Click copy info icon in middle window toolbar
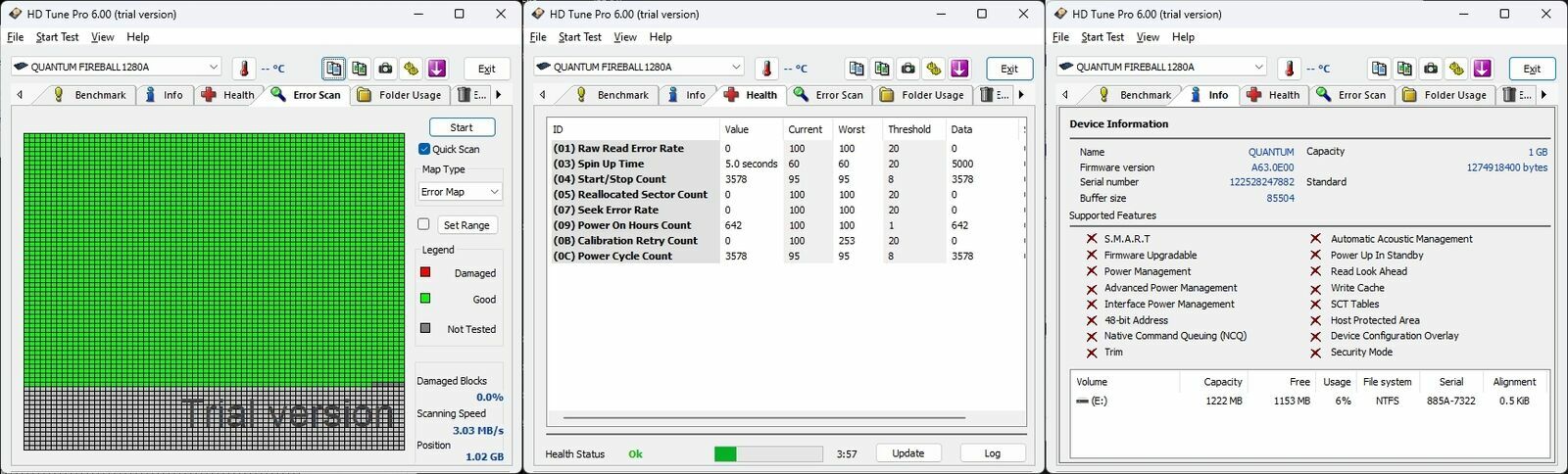 (x=857, y=69)
